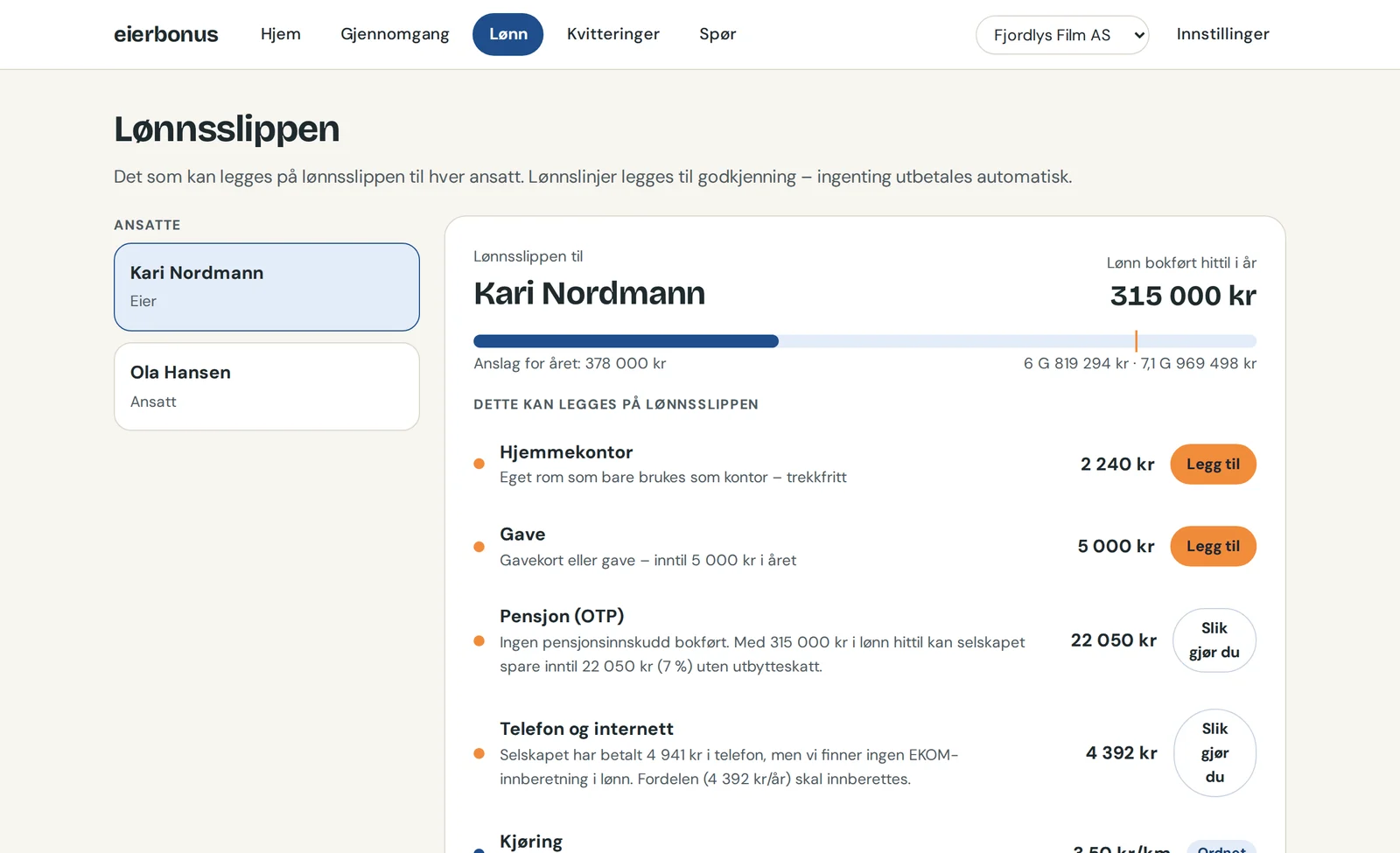Click the Telefon og internett row title
The width and height of the screenshot is (1400, 853).
586,729
